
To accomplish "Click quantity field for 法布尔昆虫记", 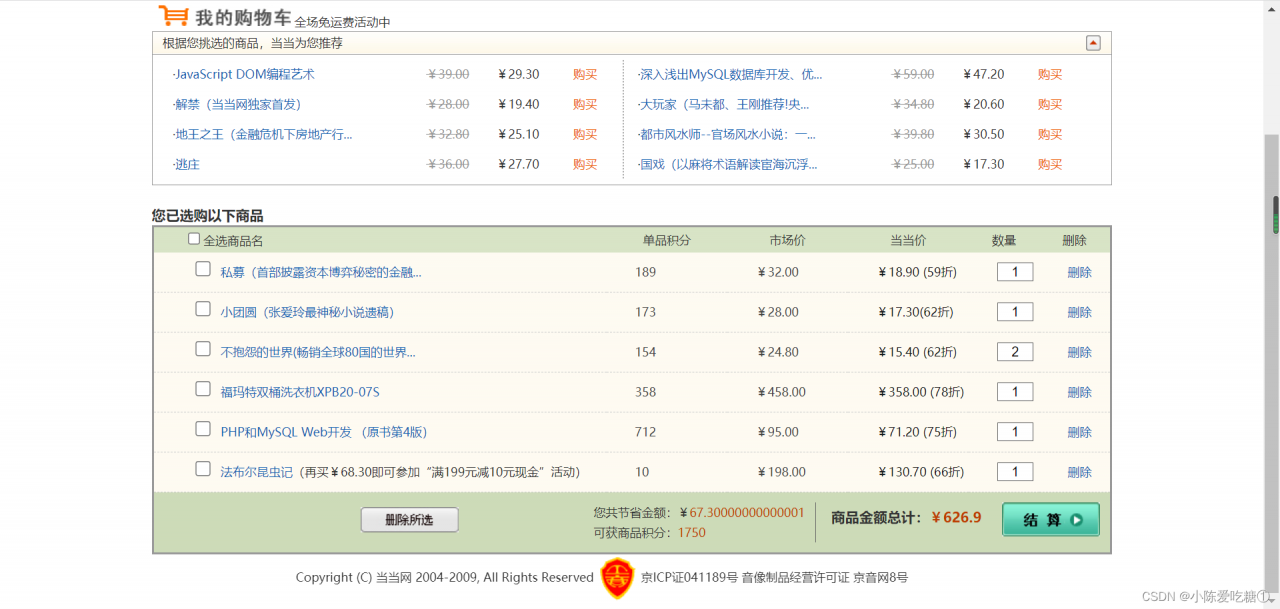I will pyautogui.click(x=1015, y=472).
